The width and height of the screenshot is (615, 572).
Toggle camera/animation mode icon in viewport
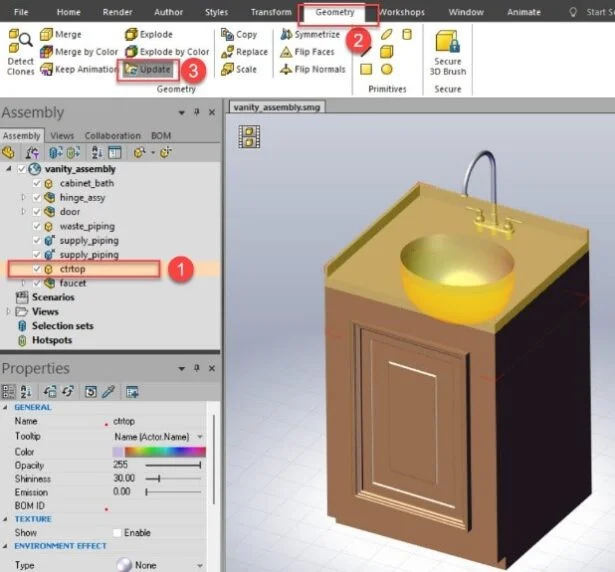tap(249, 137)
